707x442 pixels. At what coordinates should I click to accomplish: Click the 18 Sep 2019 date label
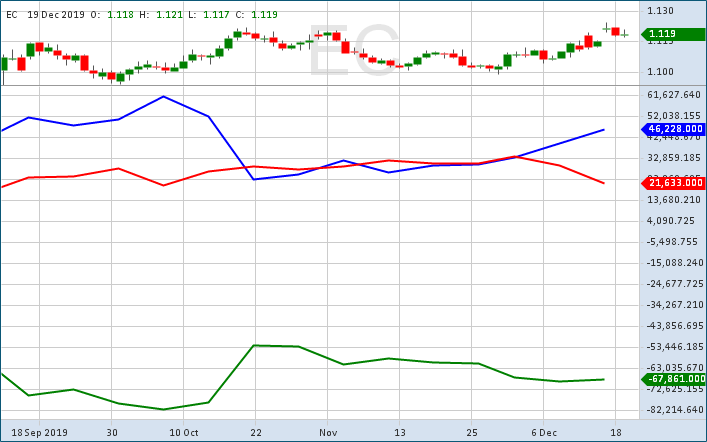click(x=39, y=433)
